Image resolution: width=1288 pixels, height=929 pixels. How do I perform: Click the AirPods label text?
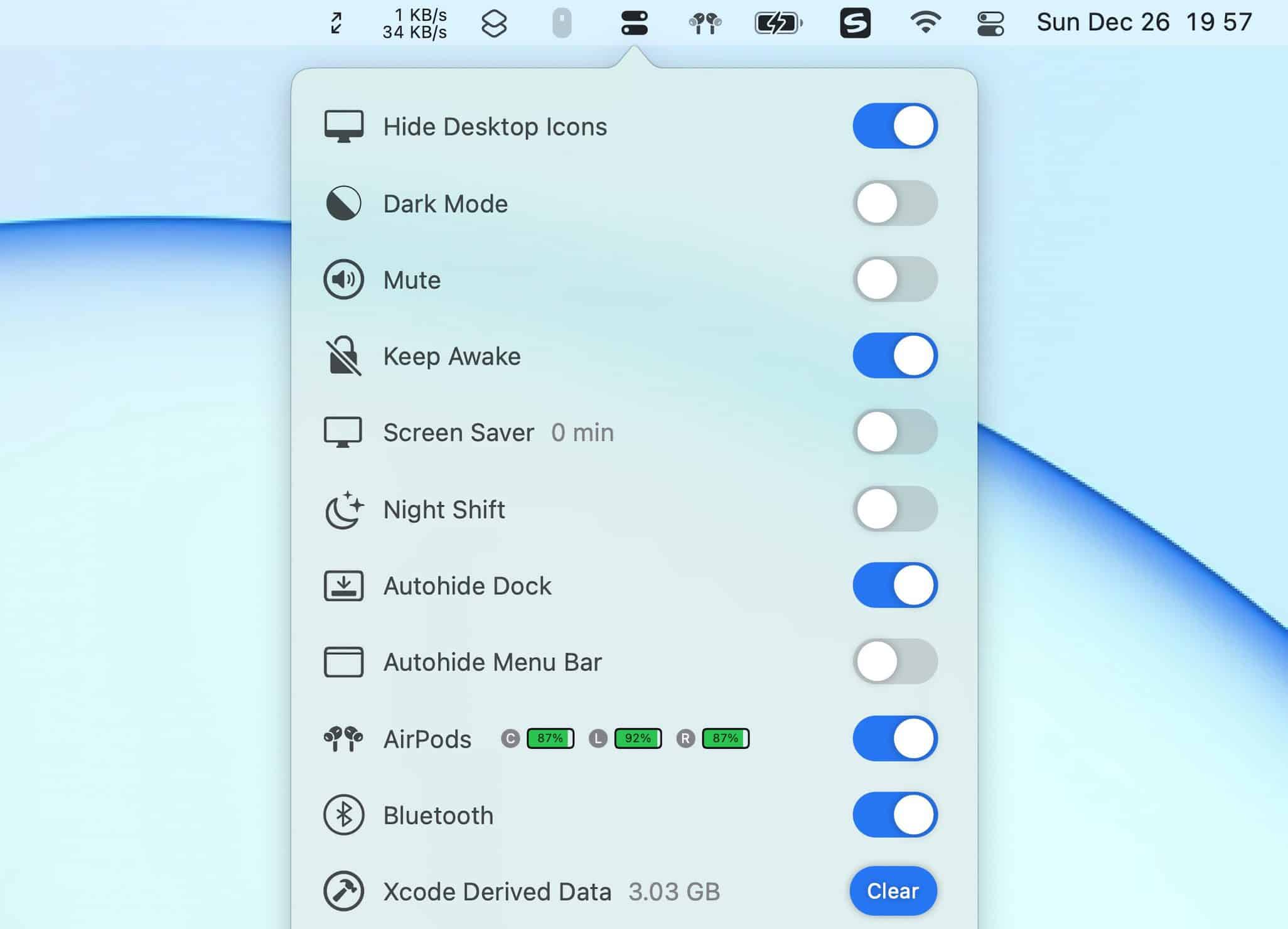(427, 739)
